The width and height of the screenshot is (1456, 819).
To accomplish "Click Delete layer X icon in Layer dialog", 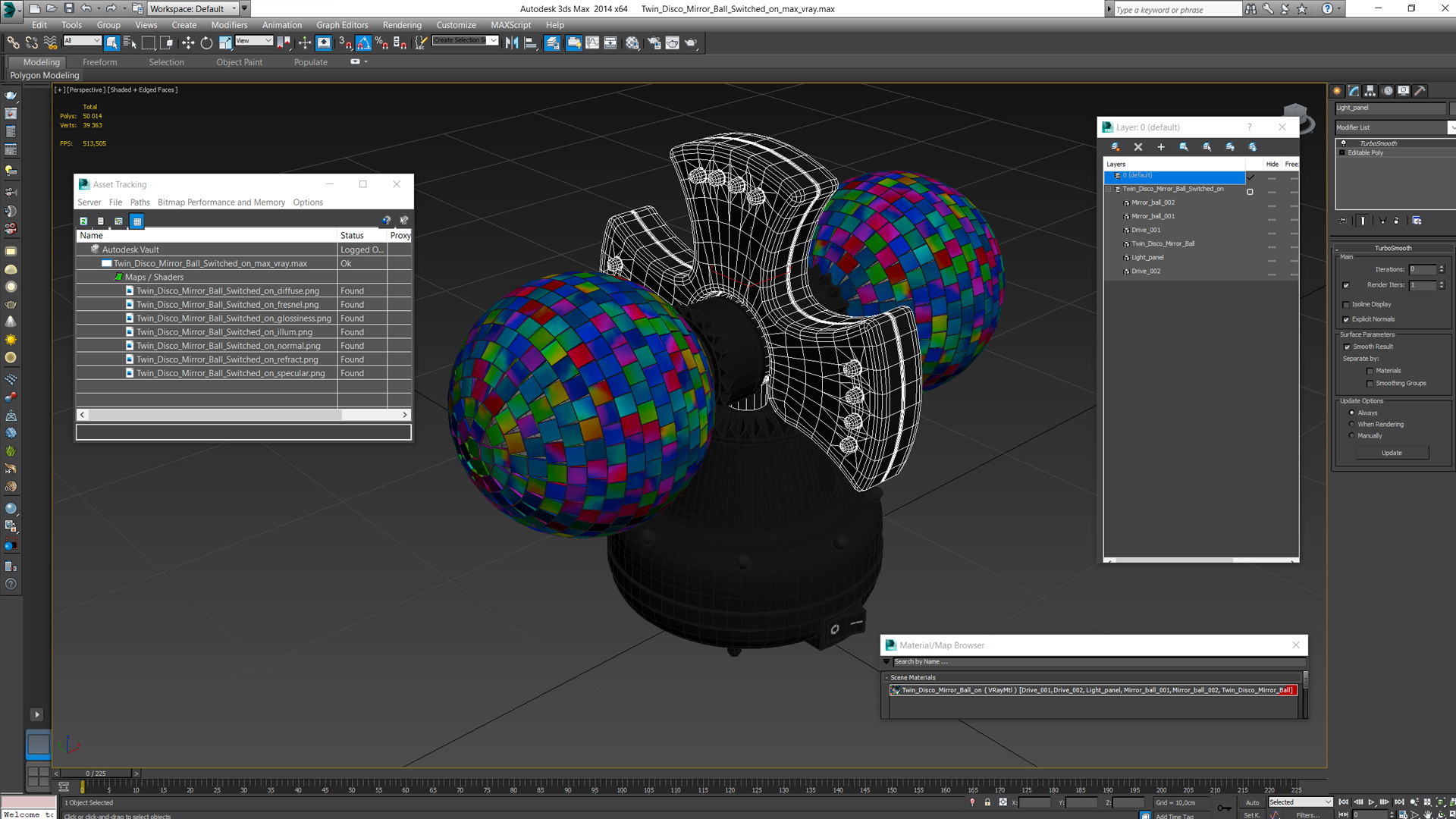I will point(1137,147).
